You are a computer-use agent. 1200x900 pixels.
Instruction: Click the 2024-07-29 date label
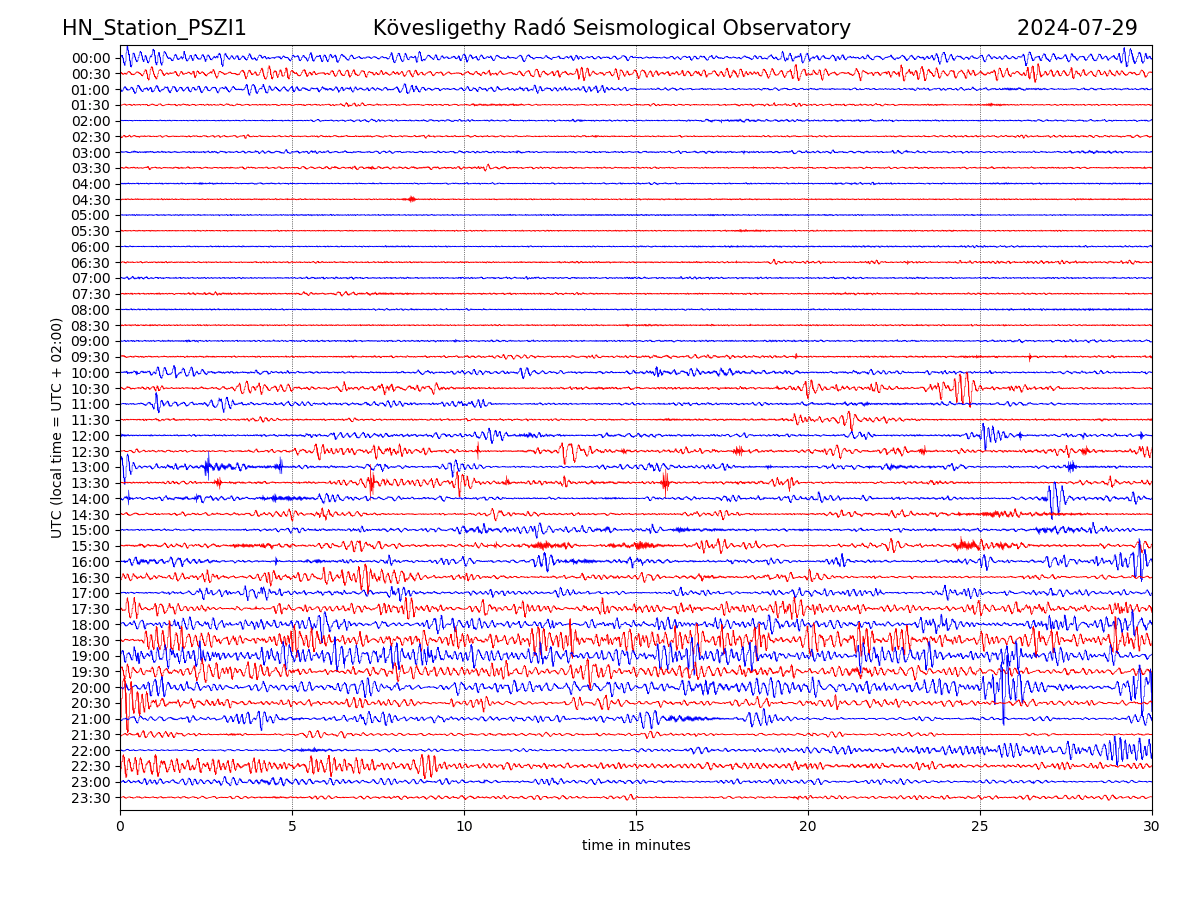(x=1076, y=29)
